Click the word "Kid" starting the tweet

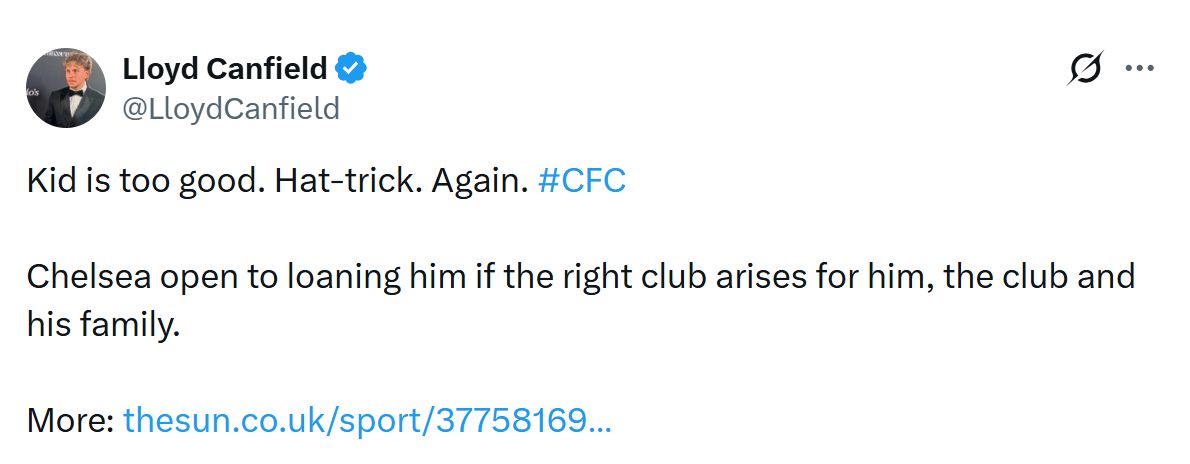coord(46,183)
